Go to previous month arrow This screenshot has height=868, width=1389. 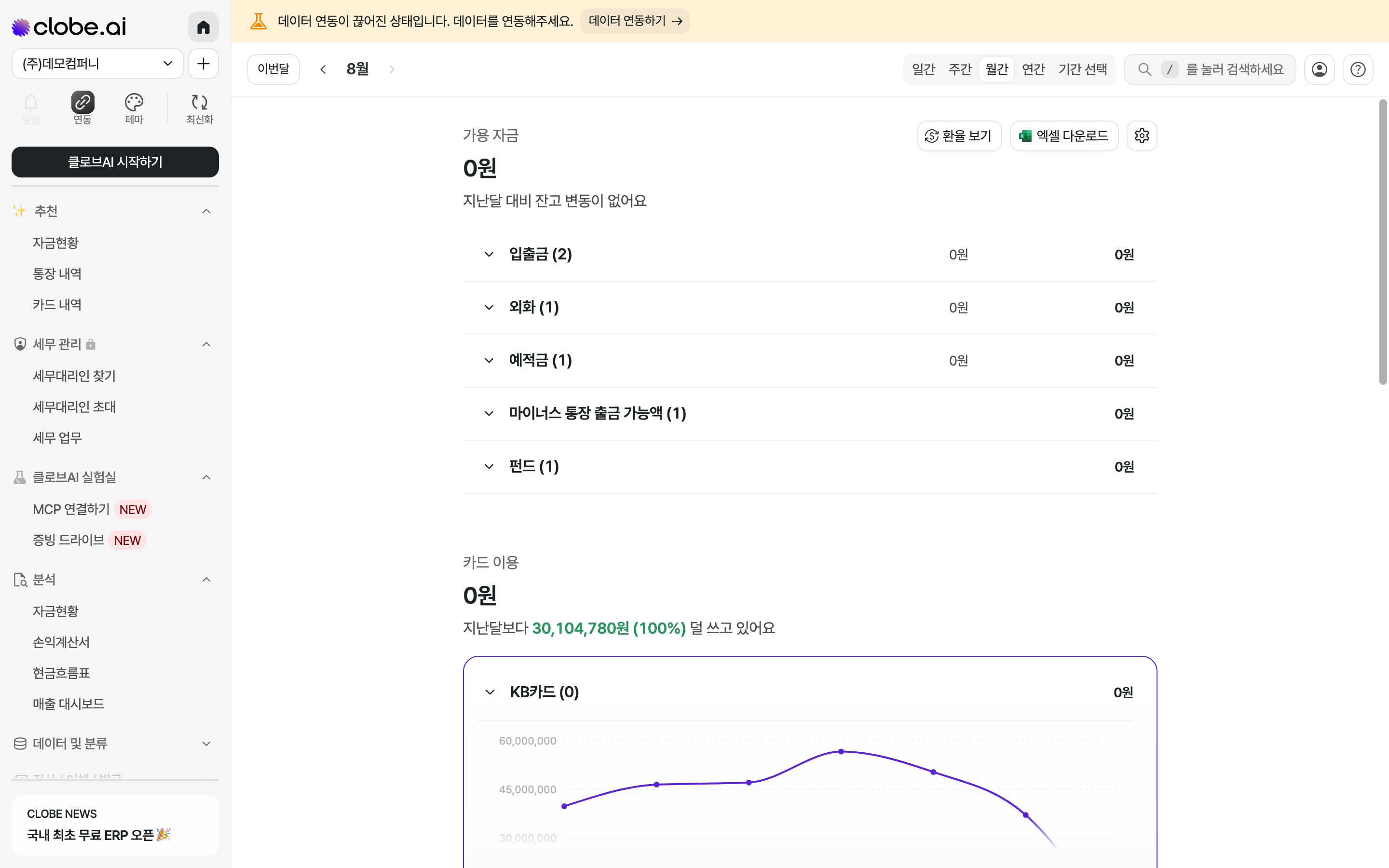[323, 69]
